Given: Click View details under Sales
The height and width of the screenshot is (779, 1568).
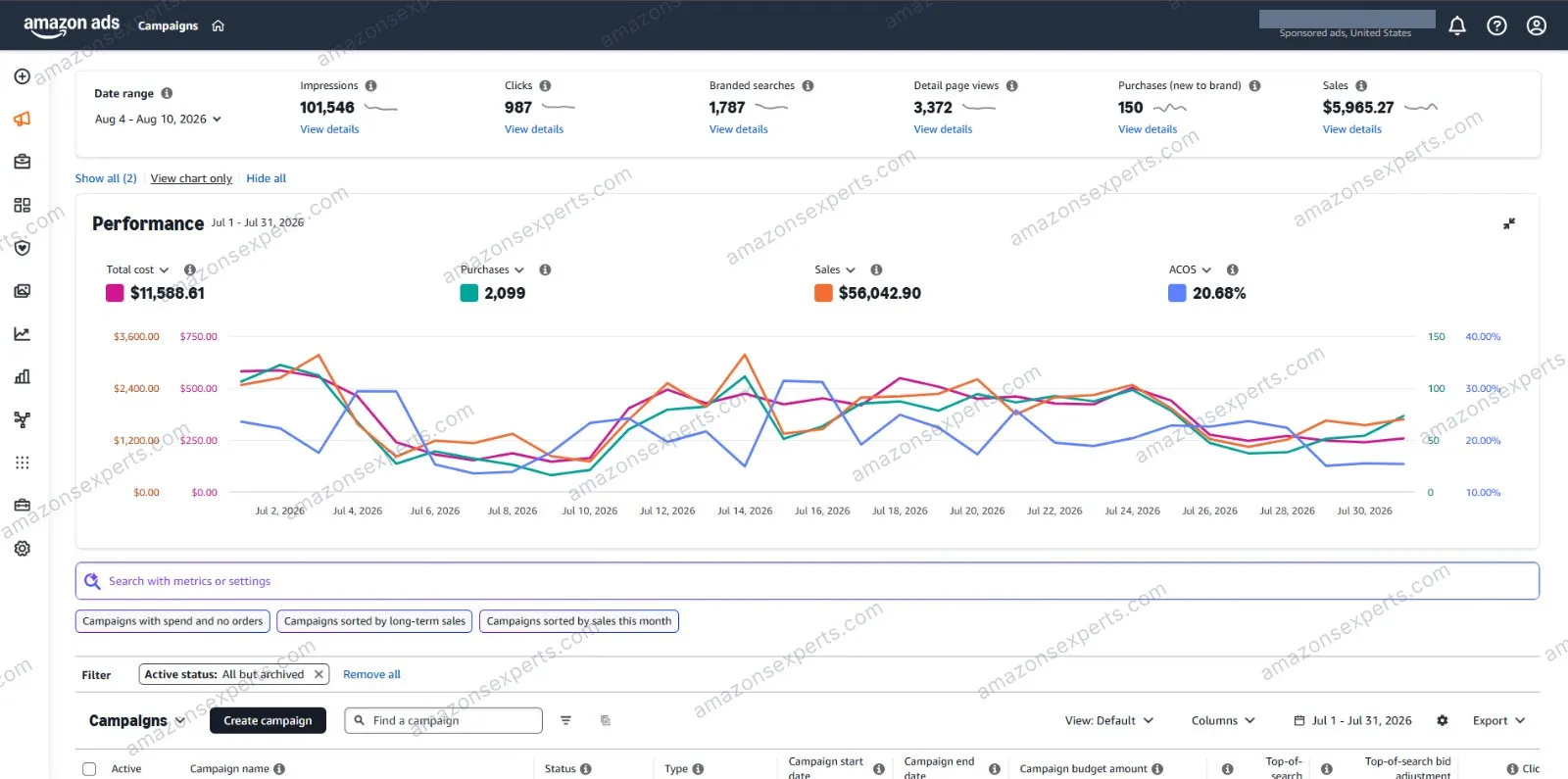Looking at the screenshot, I should (x=1352, y=129).
